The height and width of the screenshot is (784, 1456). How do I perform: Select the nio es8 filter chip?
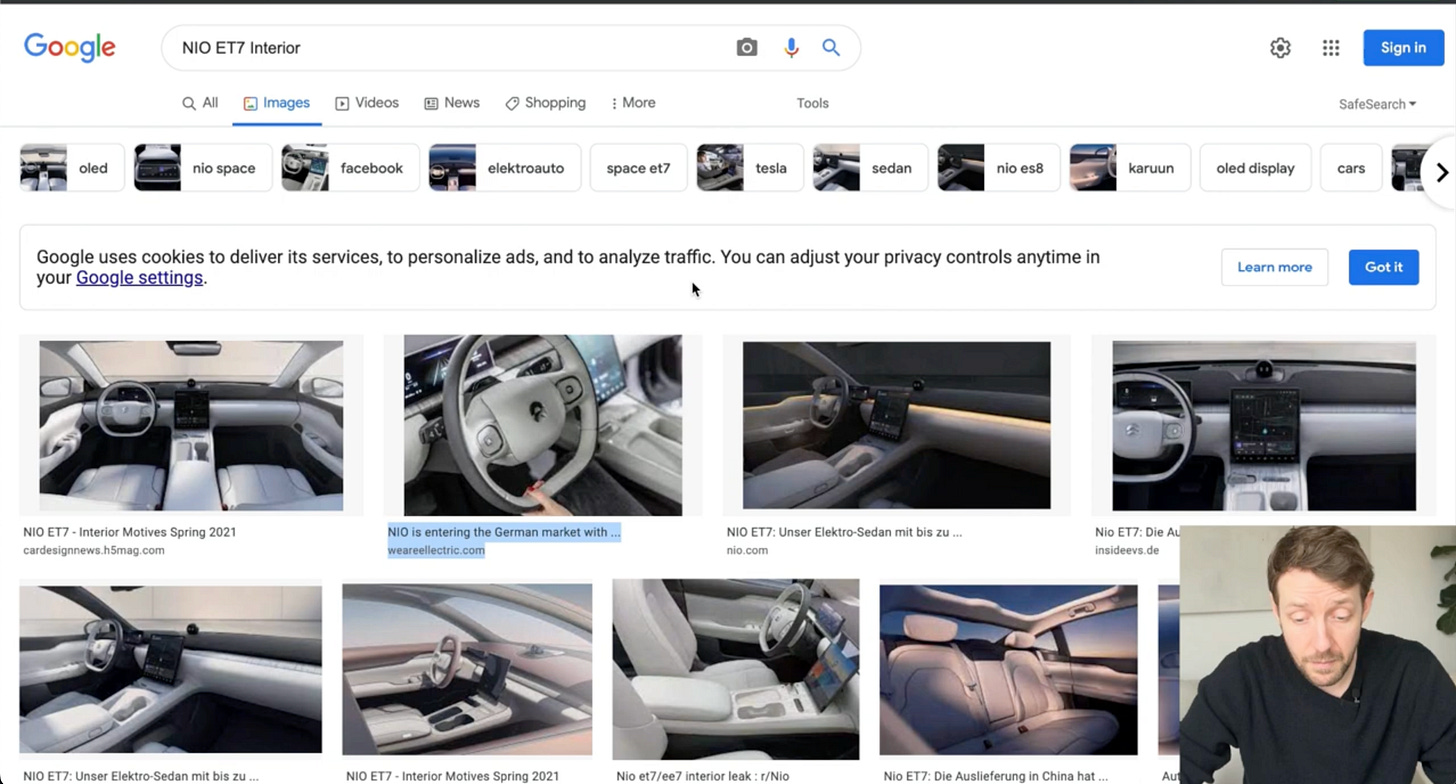[999, 168]
